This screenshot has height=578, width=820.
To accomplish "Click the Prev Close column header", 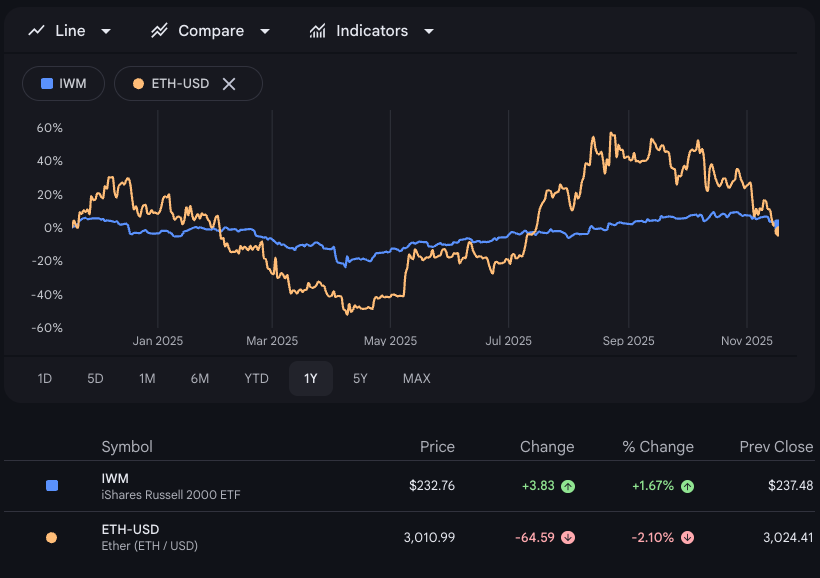I will pos(776,447).
